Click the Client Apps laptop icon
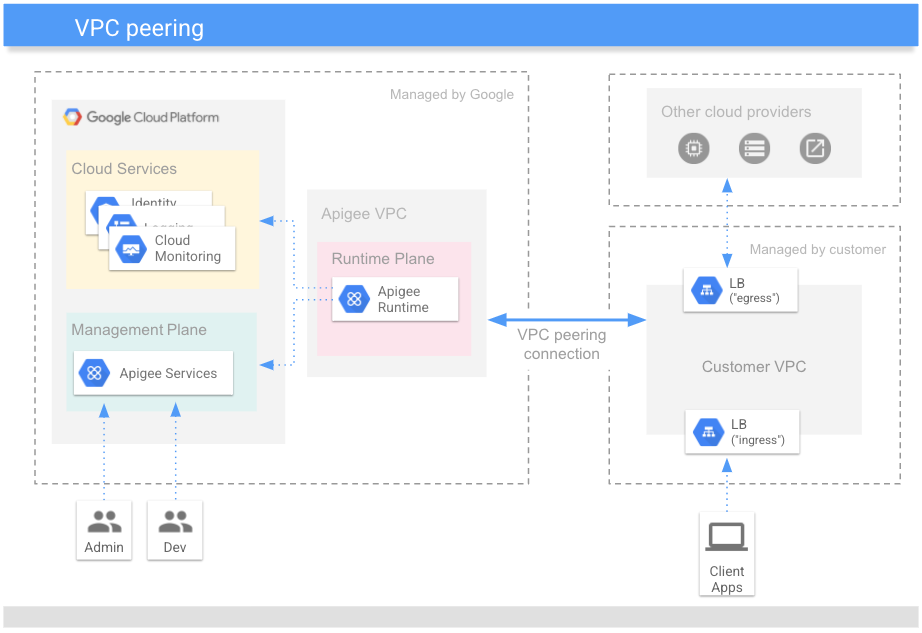The height and width of the screenshot is (633, 922). (727, 538)
